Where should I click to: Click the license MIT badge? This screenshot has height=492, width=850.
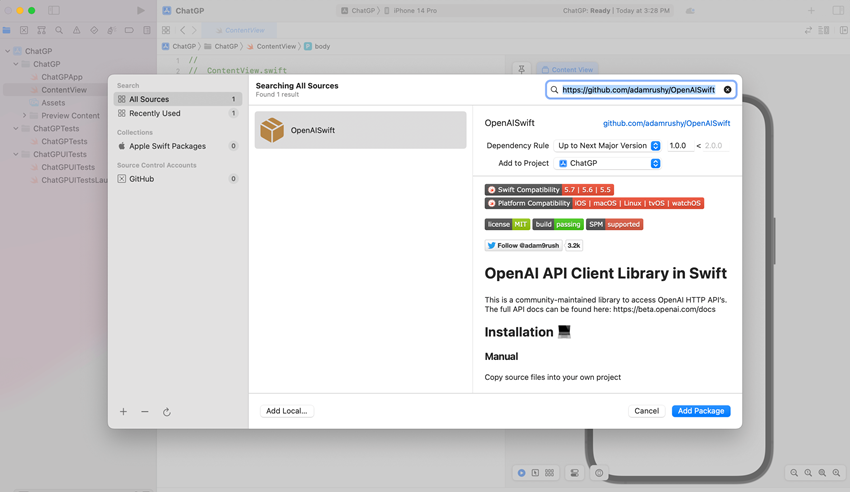507,224
